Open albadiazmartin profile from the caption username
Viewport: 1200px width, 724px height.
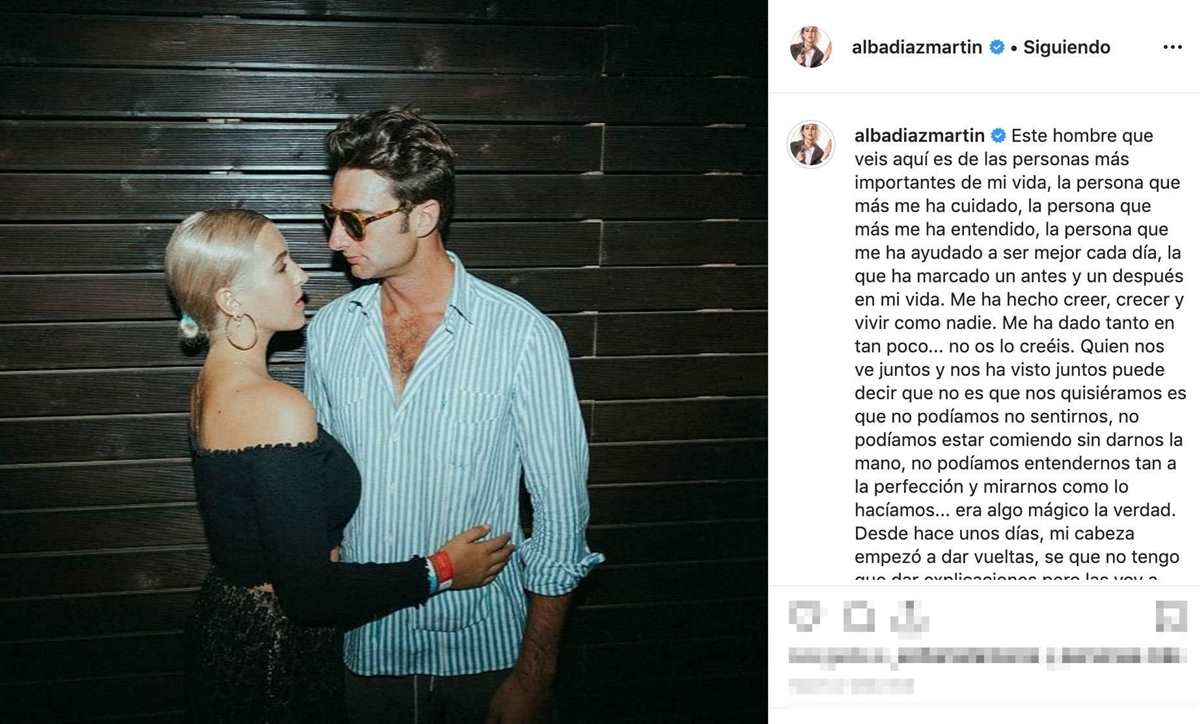pos(919,135)
